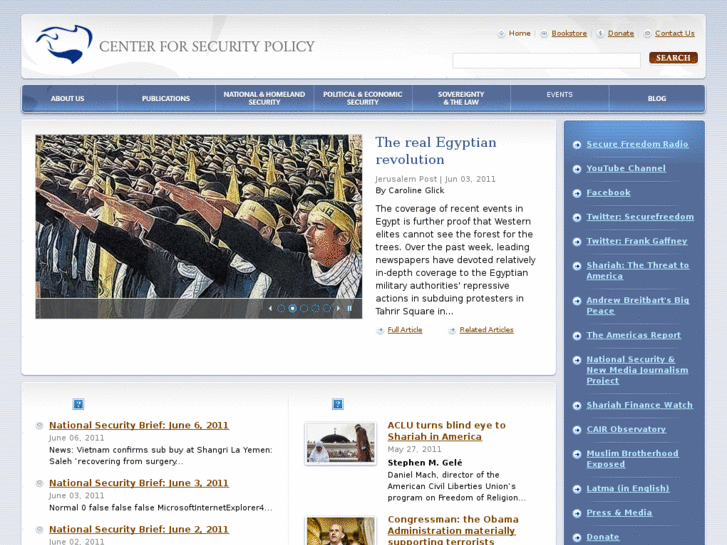The height and width of the screenshot is (545, 727).
Task: Open Muslim Brotherhood Exposed link
Action: [x=632, y=459]
